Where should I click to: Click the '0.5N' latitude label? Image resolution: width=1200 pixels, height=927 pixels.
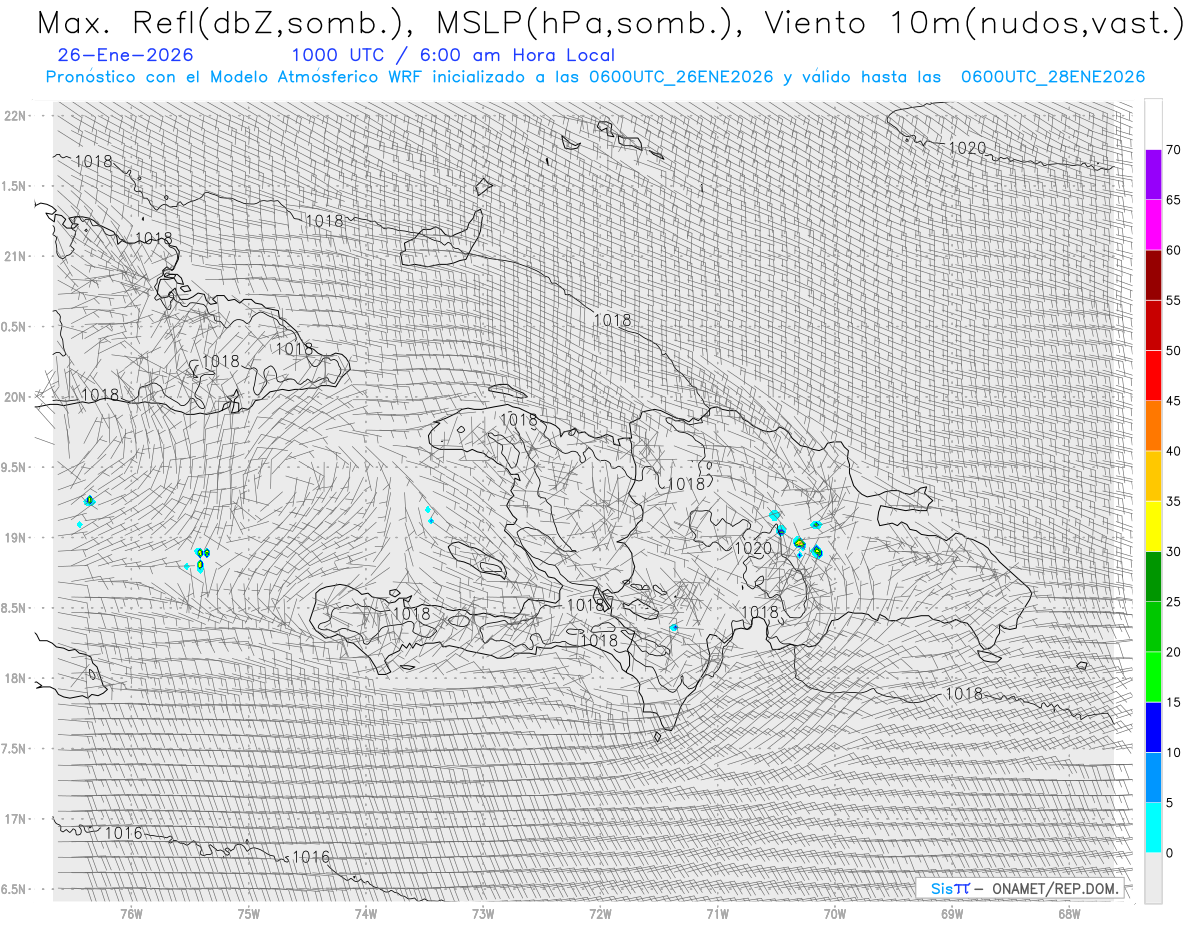pyautogui.click(x=15, y=327)
